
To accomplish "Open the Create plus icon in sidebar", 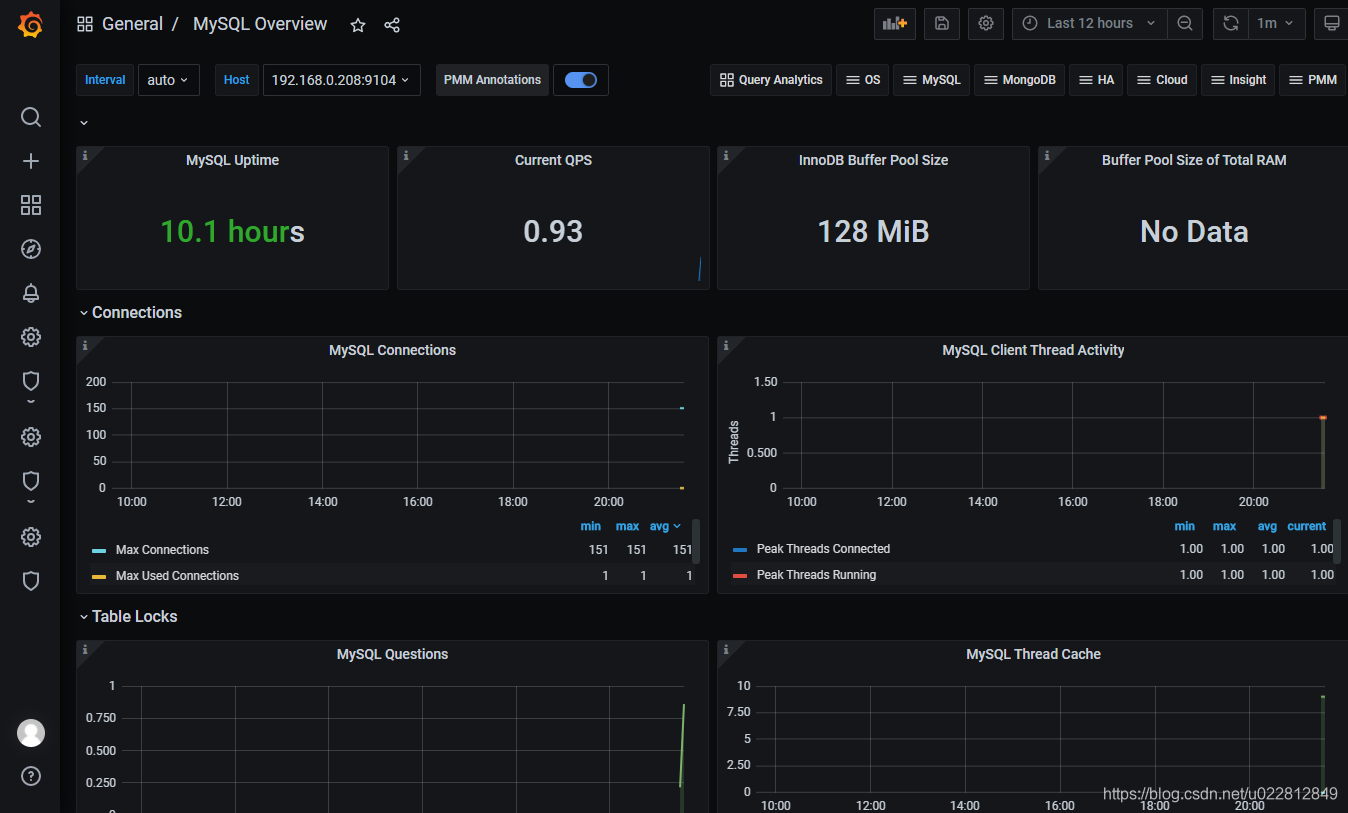I will tap(31, 161).
